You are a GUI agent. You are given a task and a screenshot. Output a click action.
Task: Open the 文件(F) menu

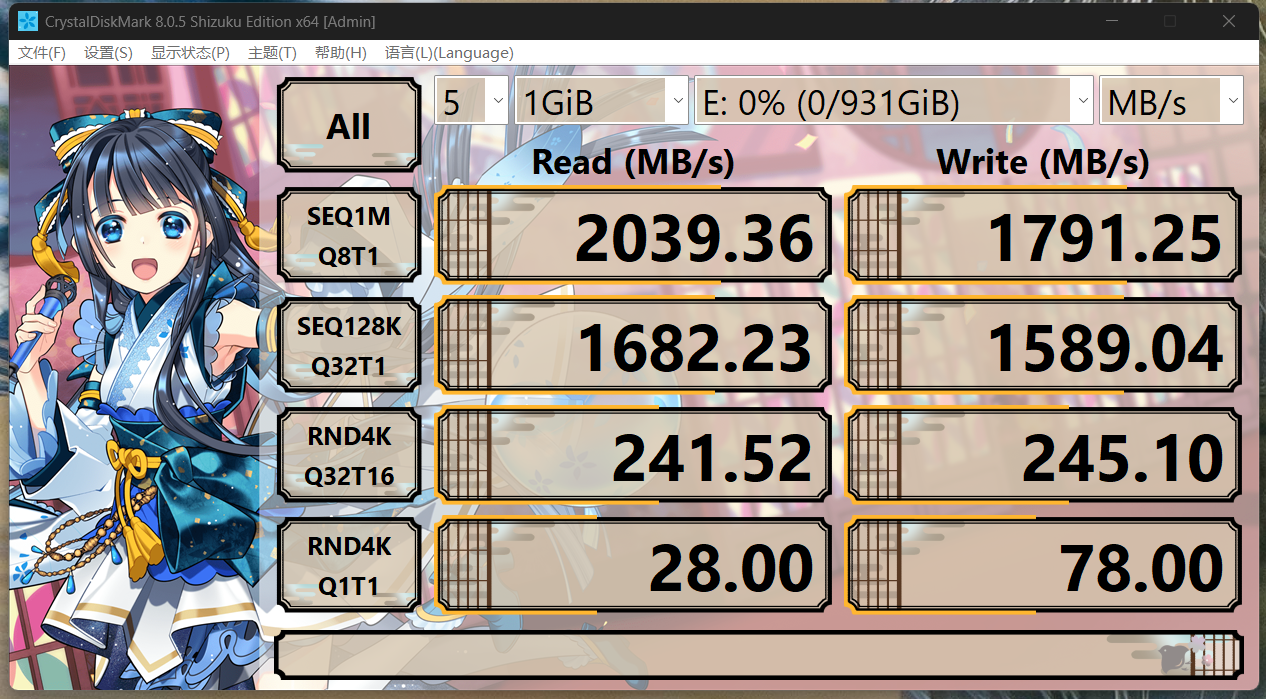(42, 53)
